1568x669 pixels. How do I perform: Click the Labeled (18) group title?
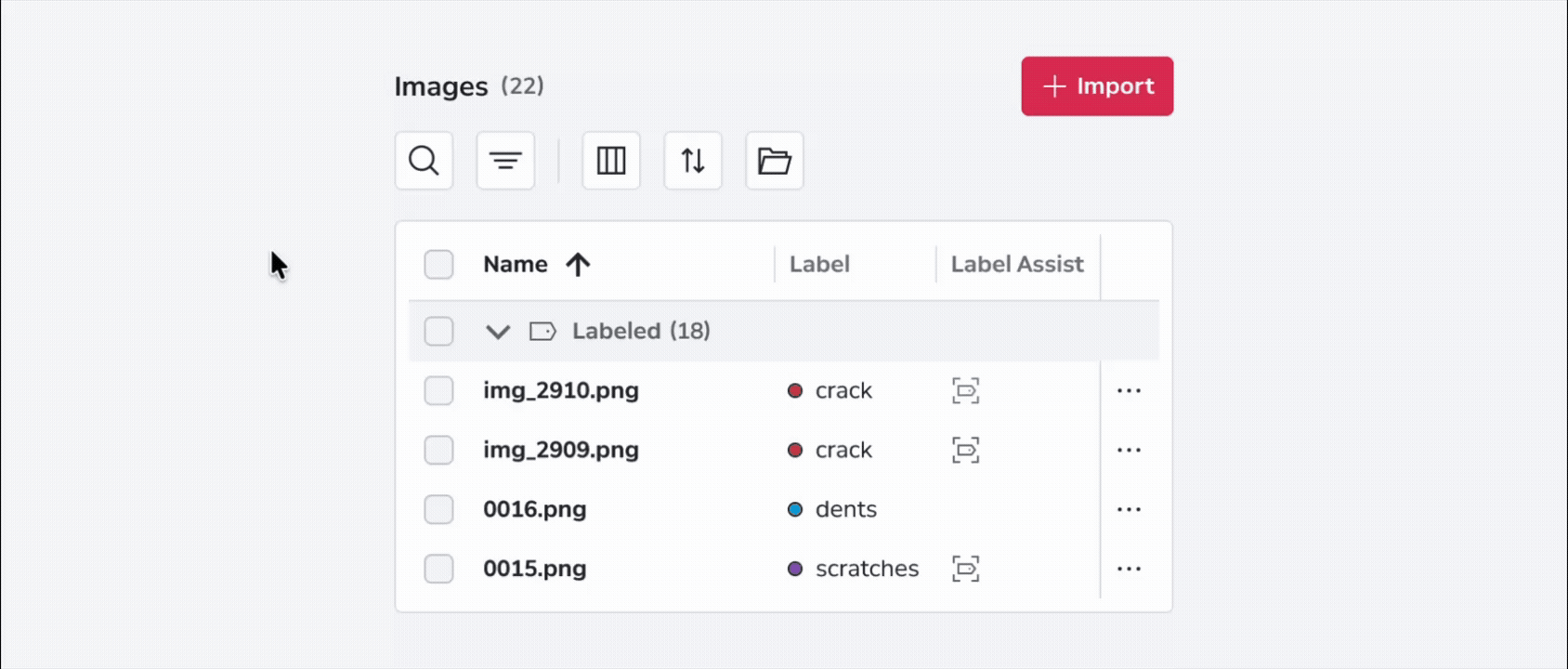(641, 331)
